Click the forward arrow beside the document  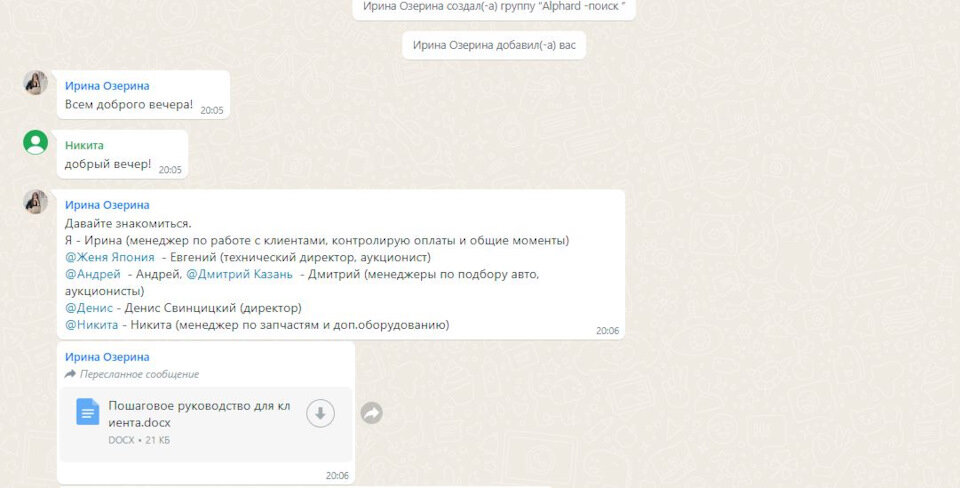pos(372,413)
